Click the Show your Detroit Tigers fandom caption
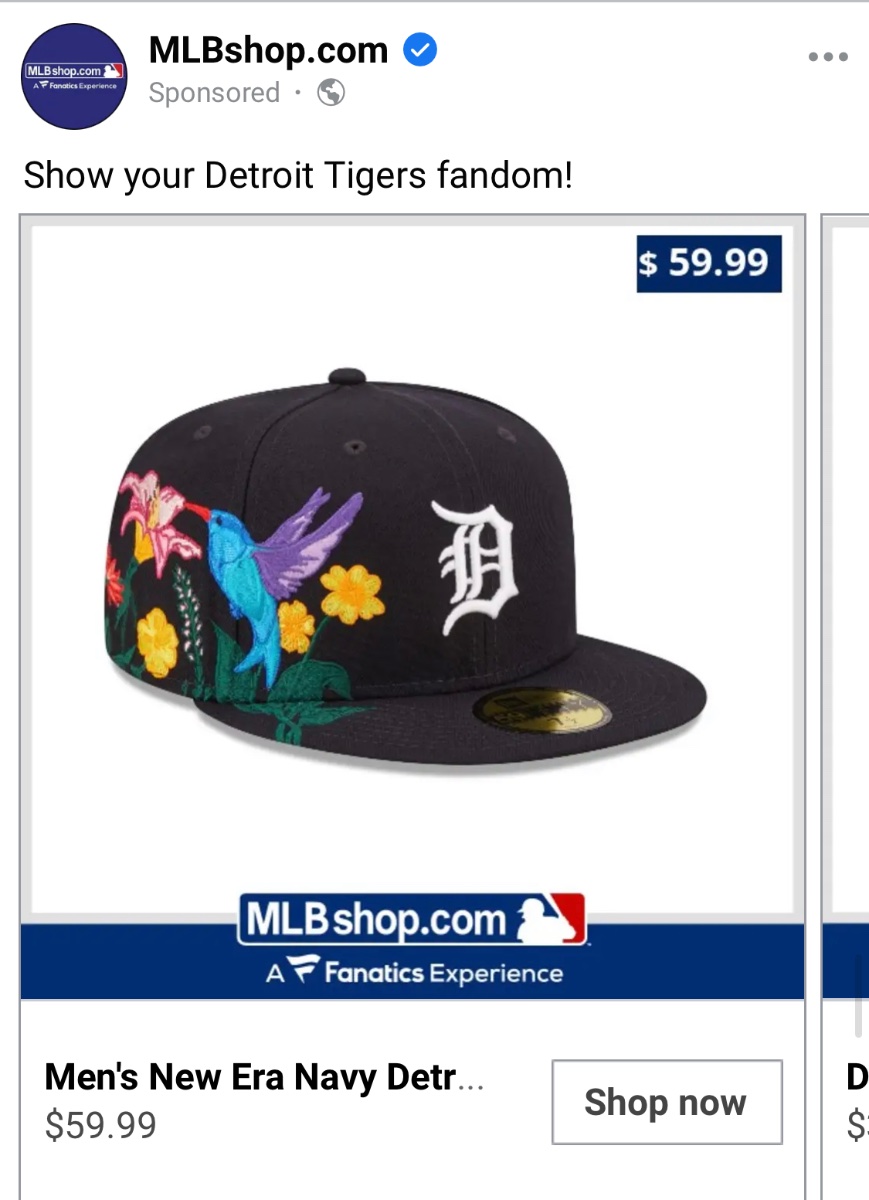 [298, 175]
